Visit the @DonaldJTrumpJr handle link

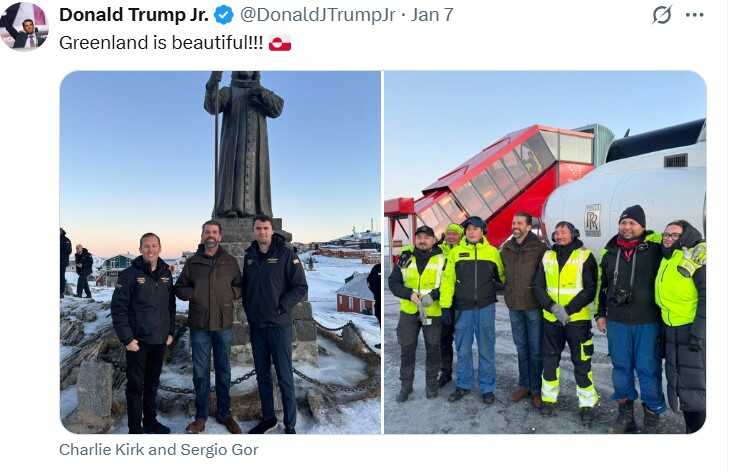point(318,15)
